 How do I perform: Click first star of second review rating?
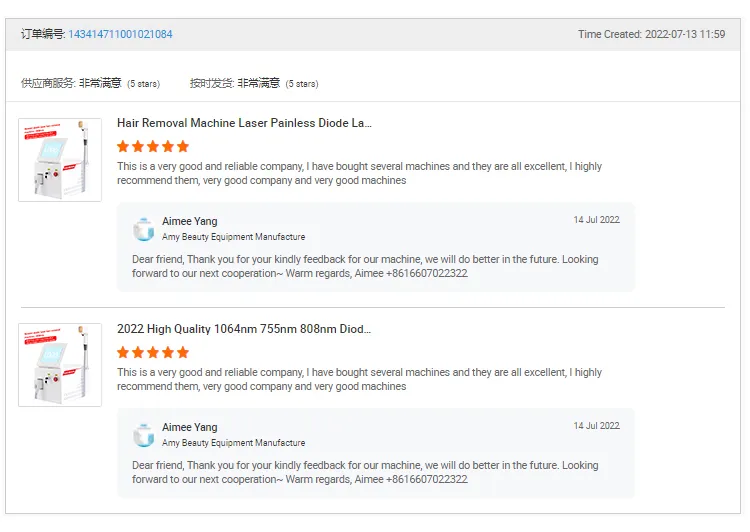pos(123,353)
